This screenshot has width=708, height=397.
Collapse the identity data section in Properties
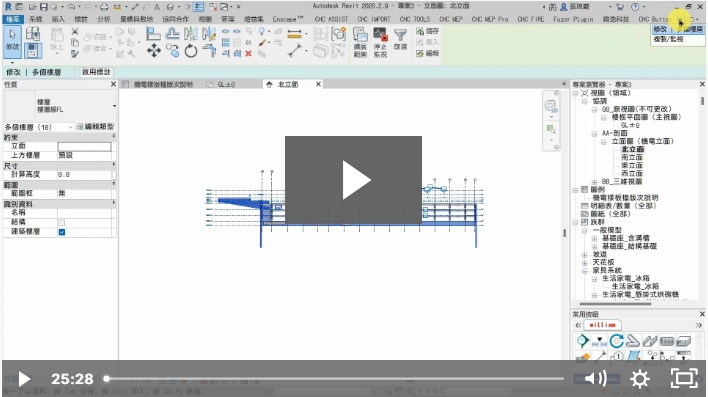113,203
